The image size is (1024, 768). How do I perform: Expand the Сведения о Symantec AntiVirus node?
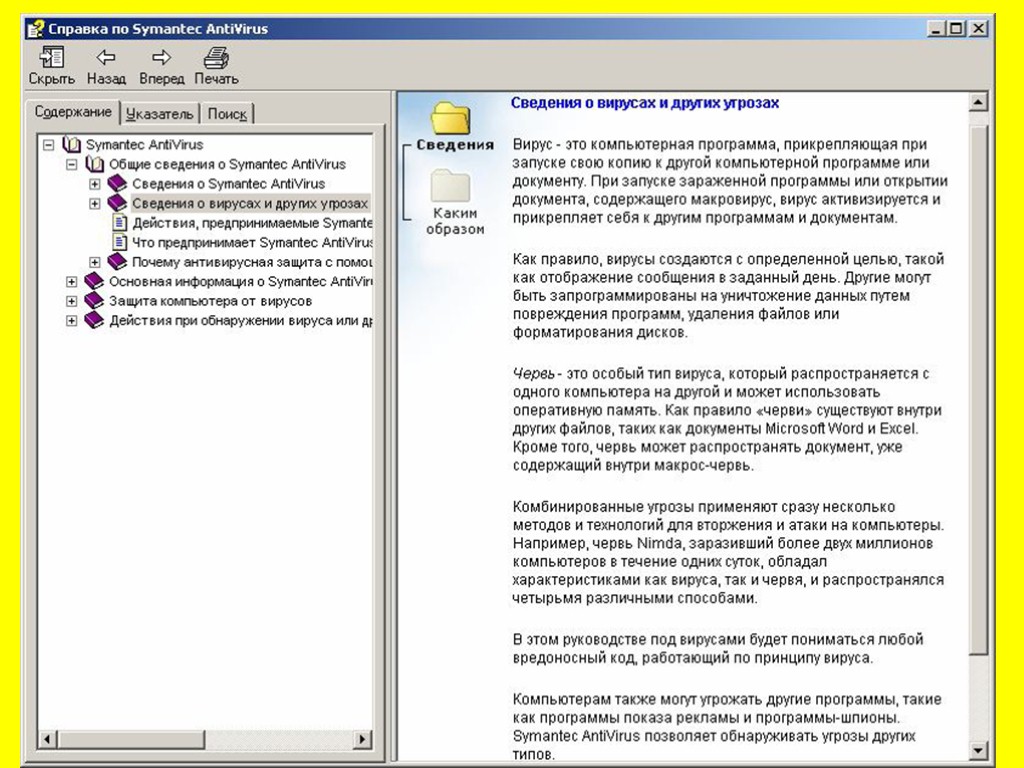point(95,184)
